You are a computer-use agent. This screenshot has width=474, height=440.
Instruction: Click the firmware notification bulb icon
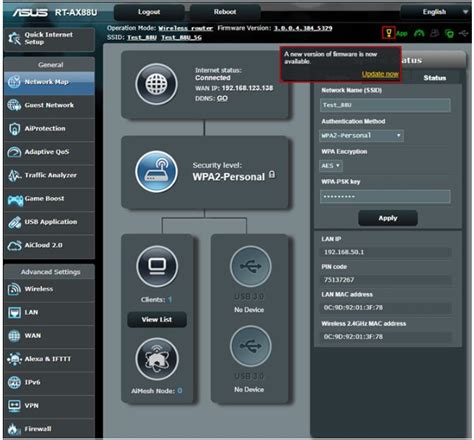[388, 33]
